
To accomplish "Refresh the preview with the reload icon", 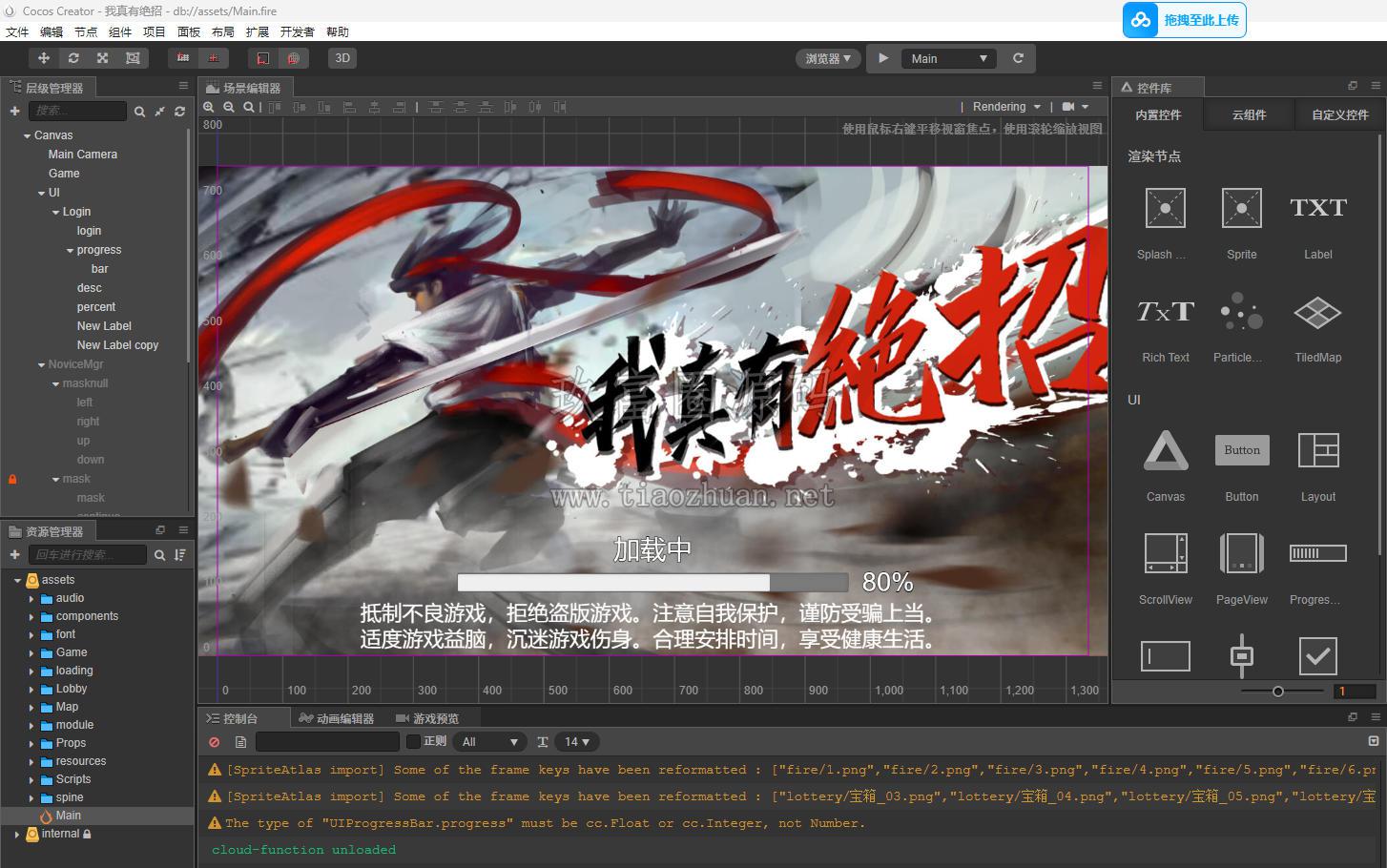I will coord(1018,58).
